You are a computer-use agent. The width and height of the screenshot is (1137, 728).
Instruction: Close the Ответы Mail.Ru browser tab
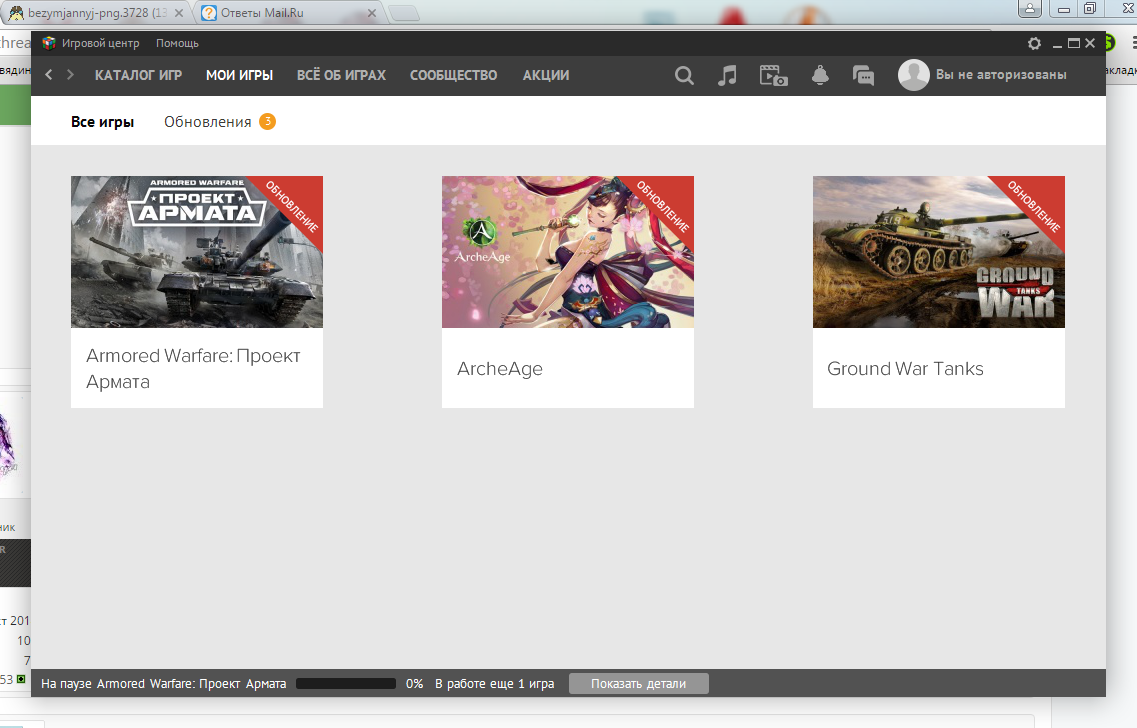[x=371, y=13]
